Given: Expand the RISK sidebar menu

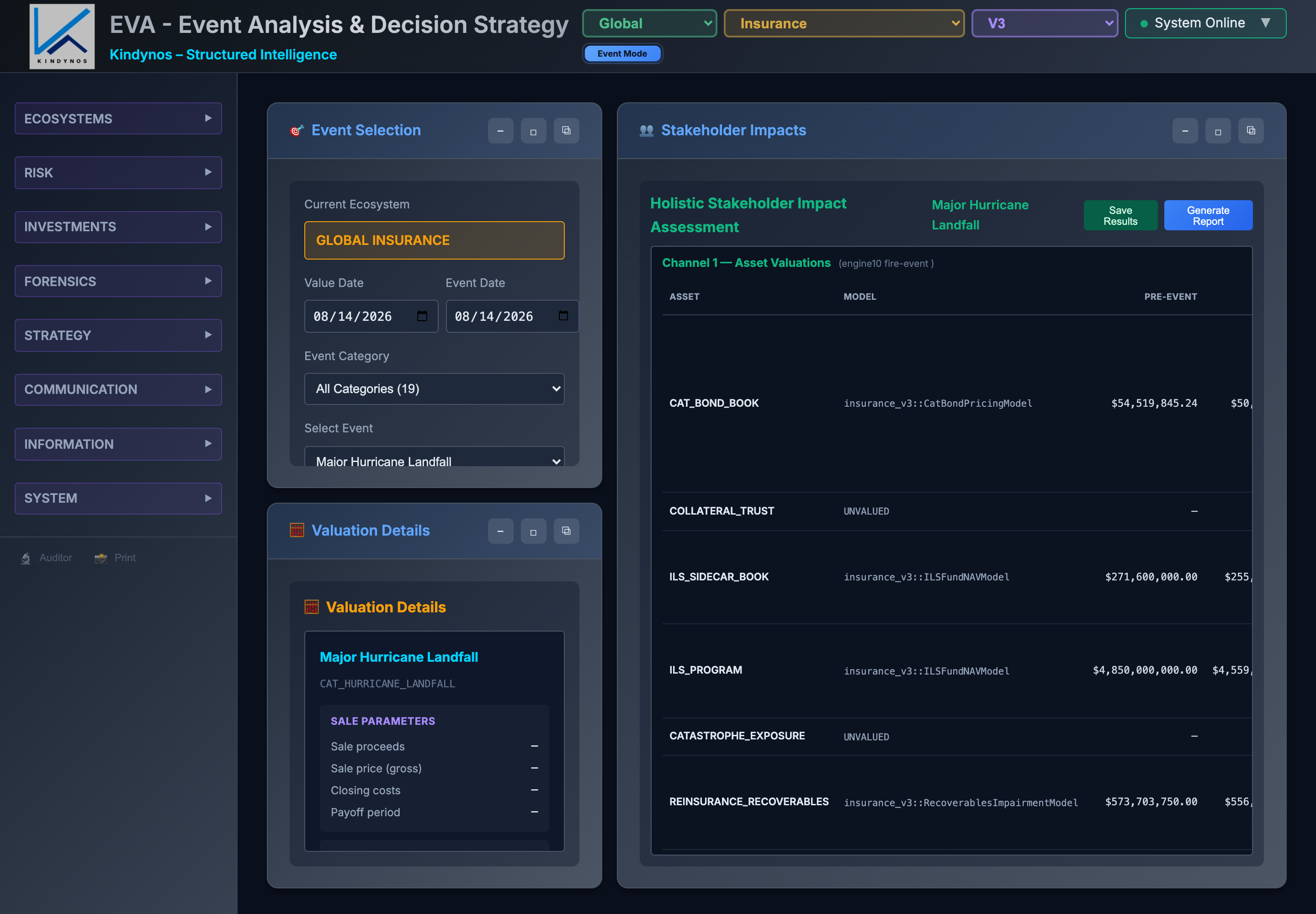Looking at the screenshot, I should 118,172.
